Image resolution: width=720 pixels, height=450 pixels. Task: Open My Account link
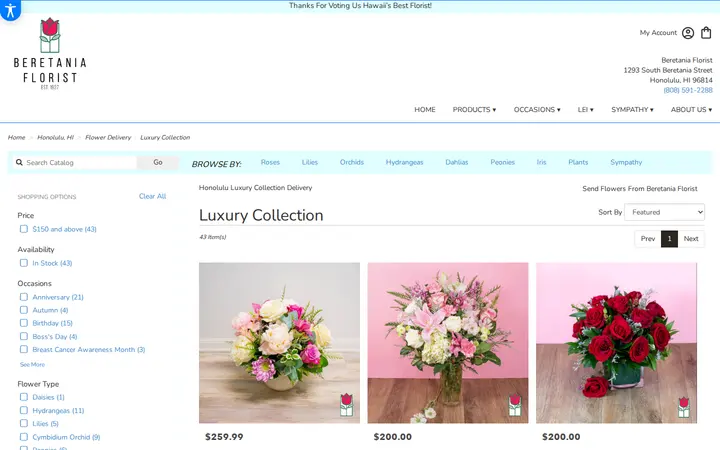[x=658, y=33]
